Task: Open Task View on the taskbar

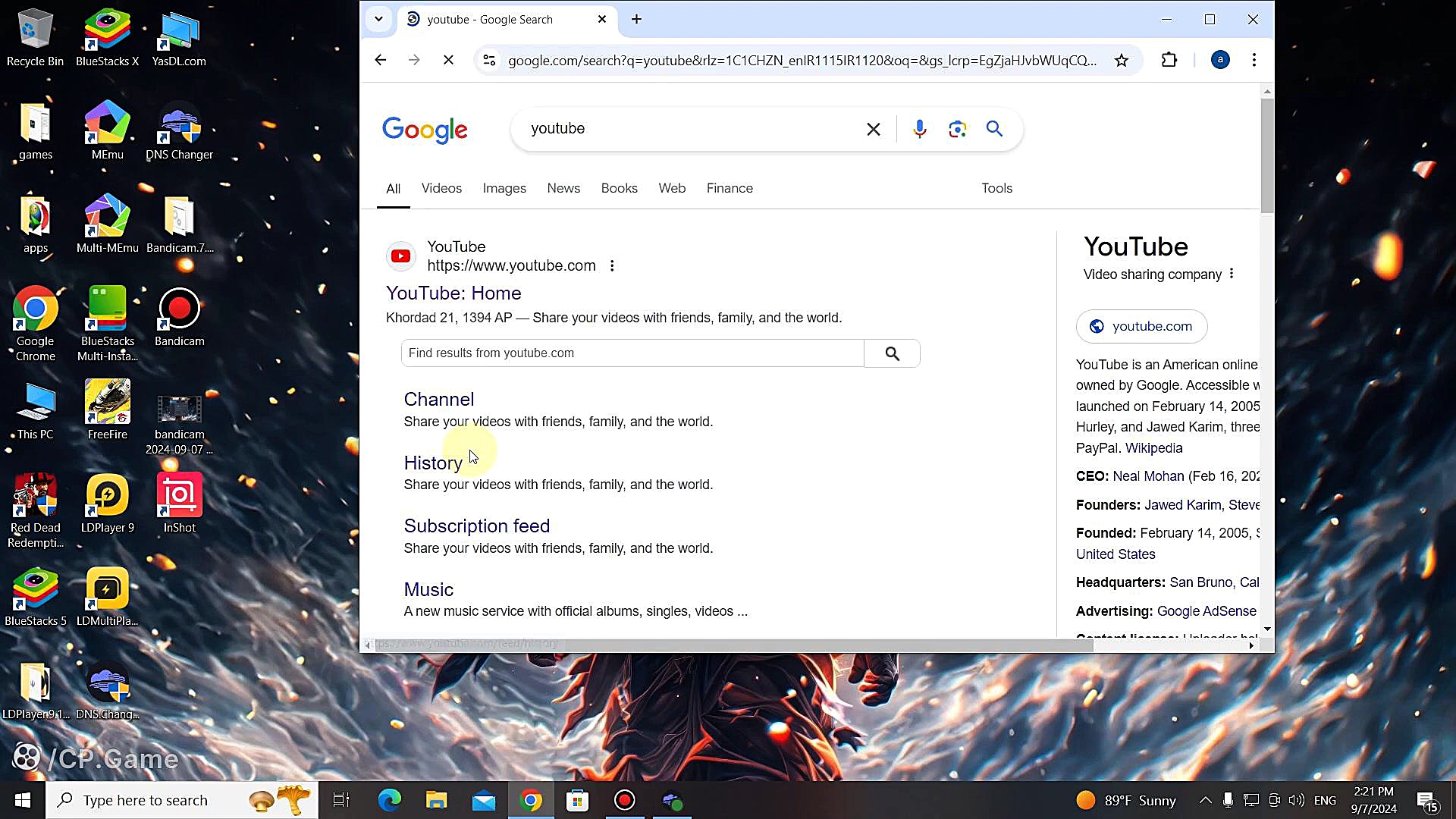Action: (341, 800)
